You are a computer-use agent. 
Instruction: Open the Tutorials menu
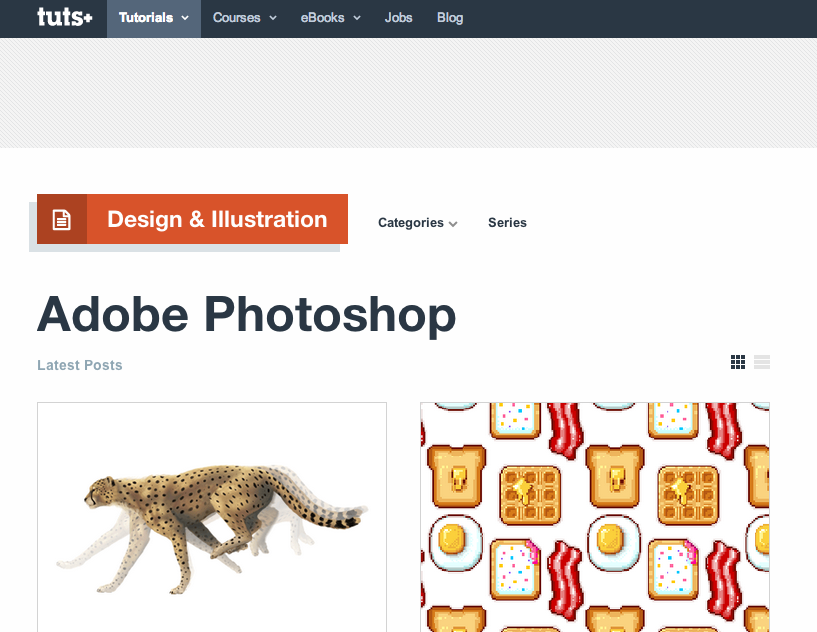154,18
